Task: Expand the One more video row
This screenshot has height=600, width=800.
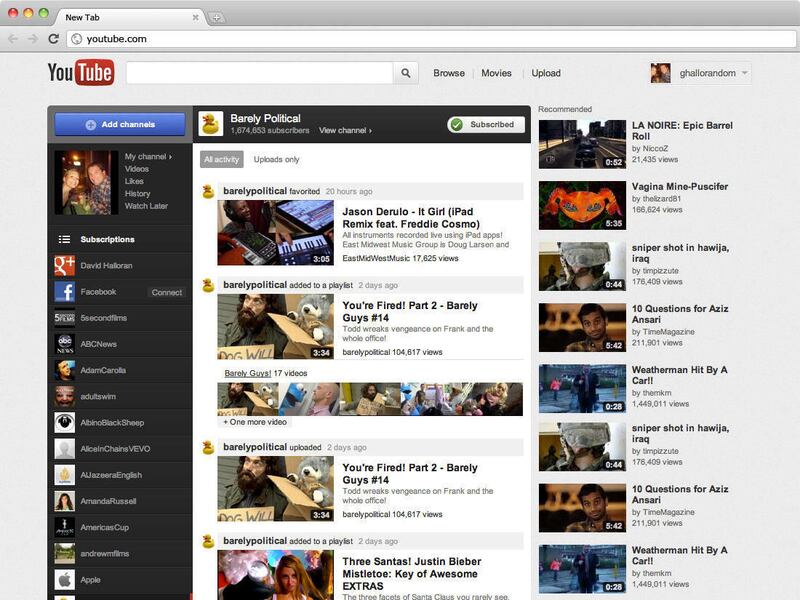Action: coord(255,422)
